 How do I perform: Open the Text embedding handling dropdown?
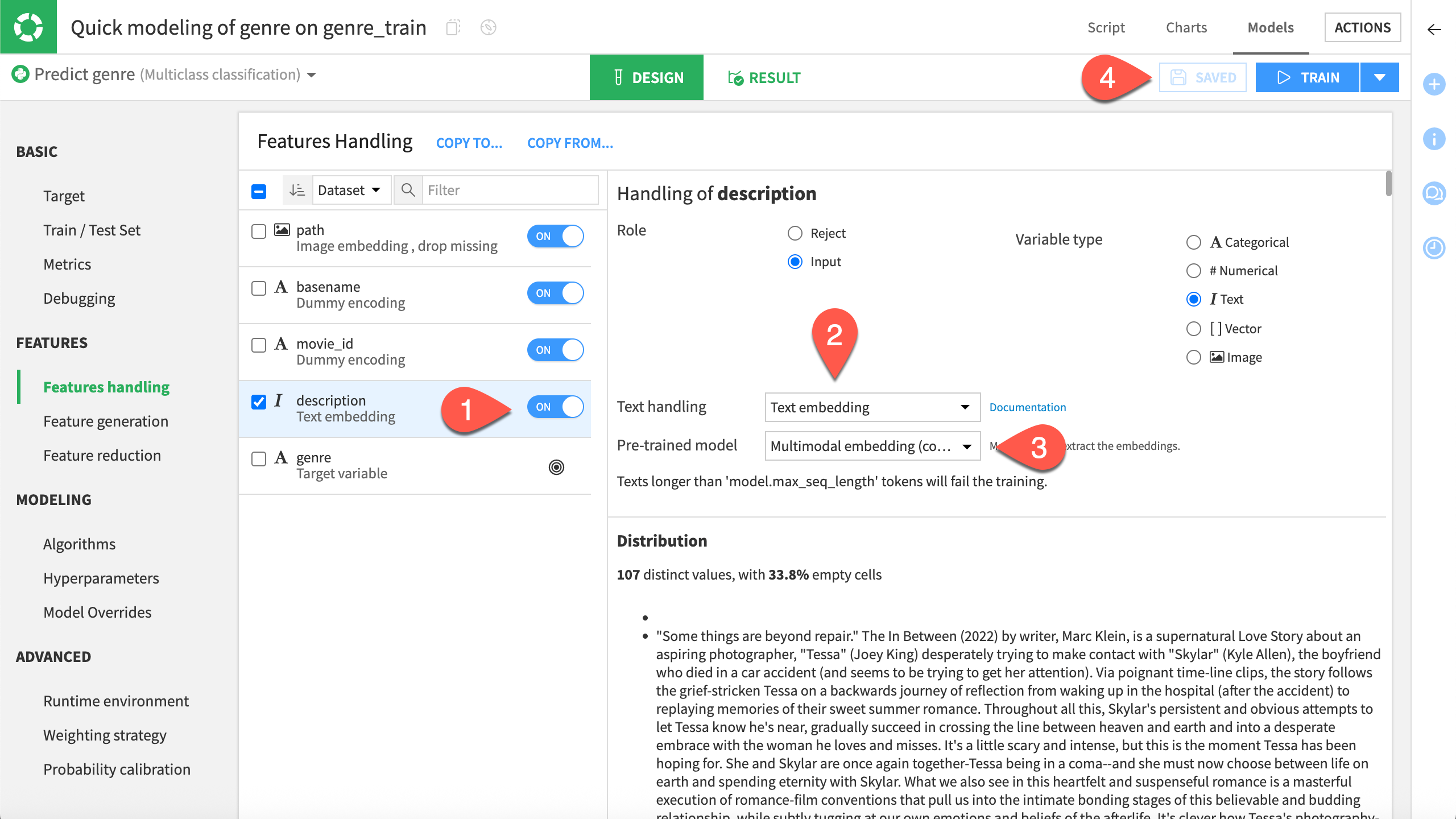pos(872,407)
